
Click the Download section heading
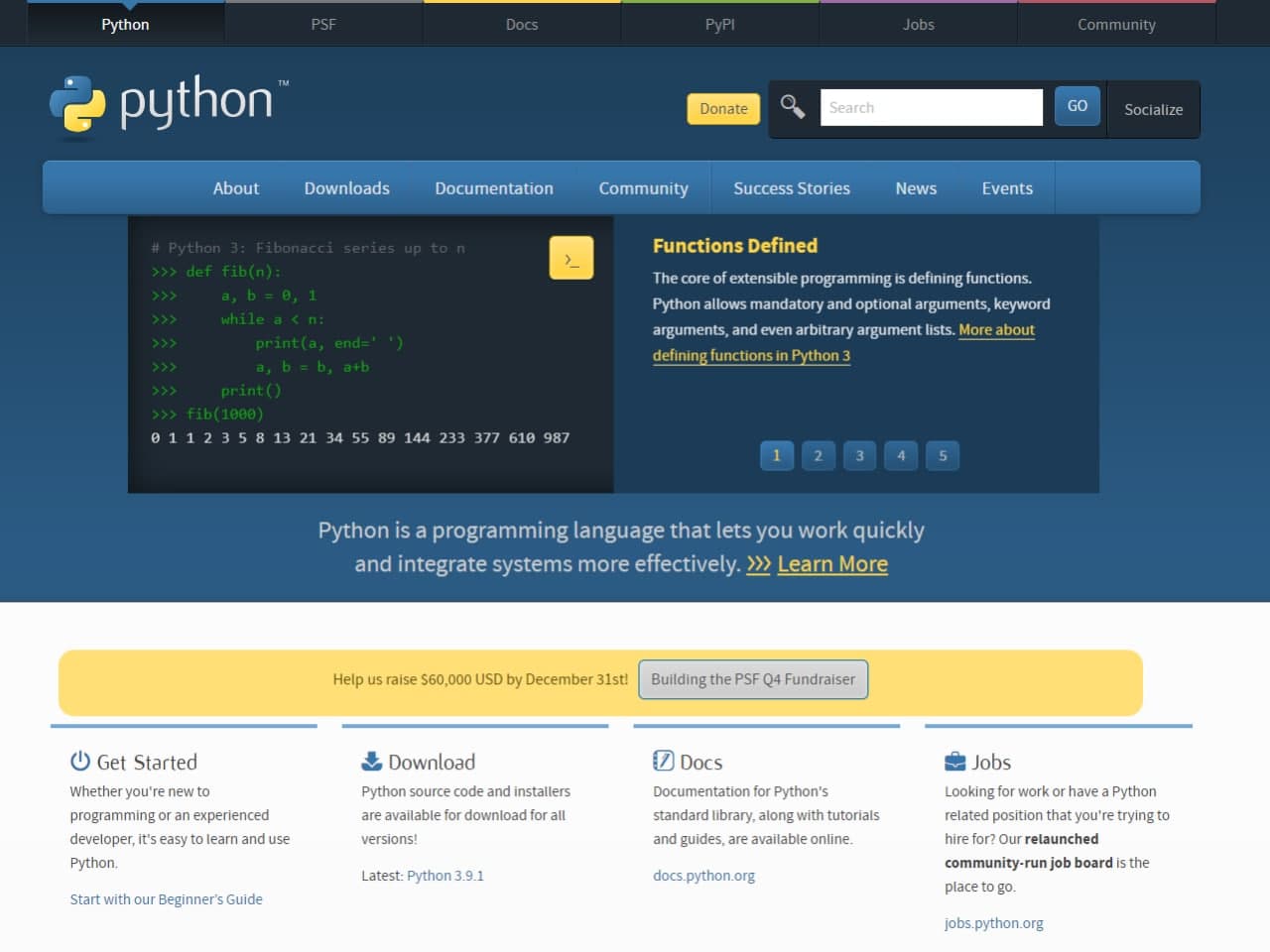(x=432, y=762)
